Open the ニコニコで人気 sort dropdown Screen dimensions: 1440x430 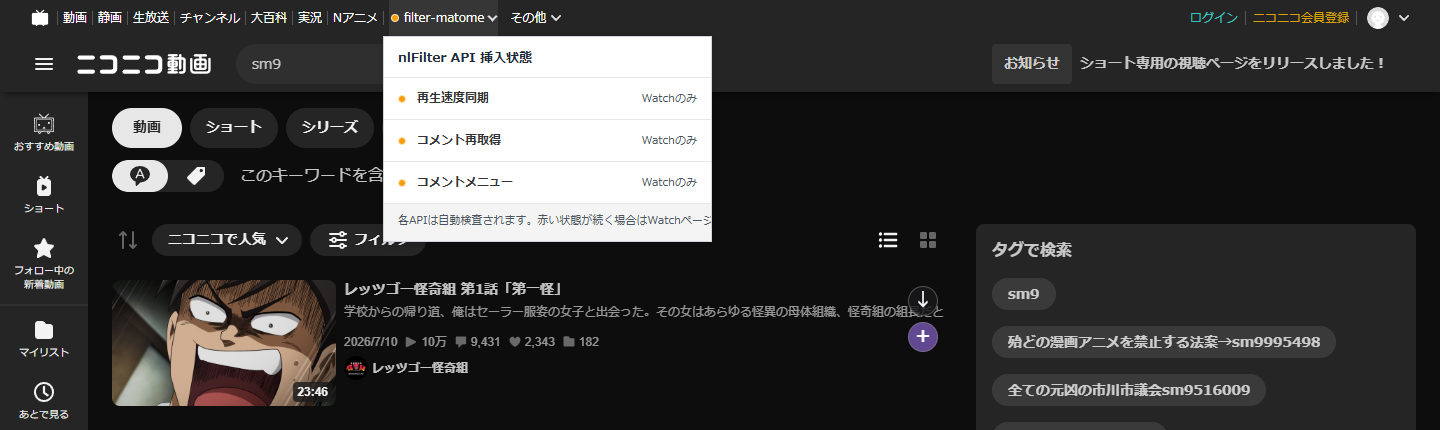coord(227,240)
